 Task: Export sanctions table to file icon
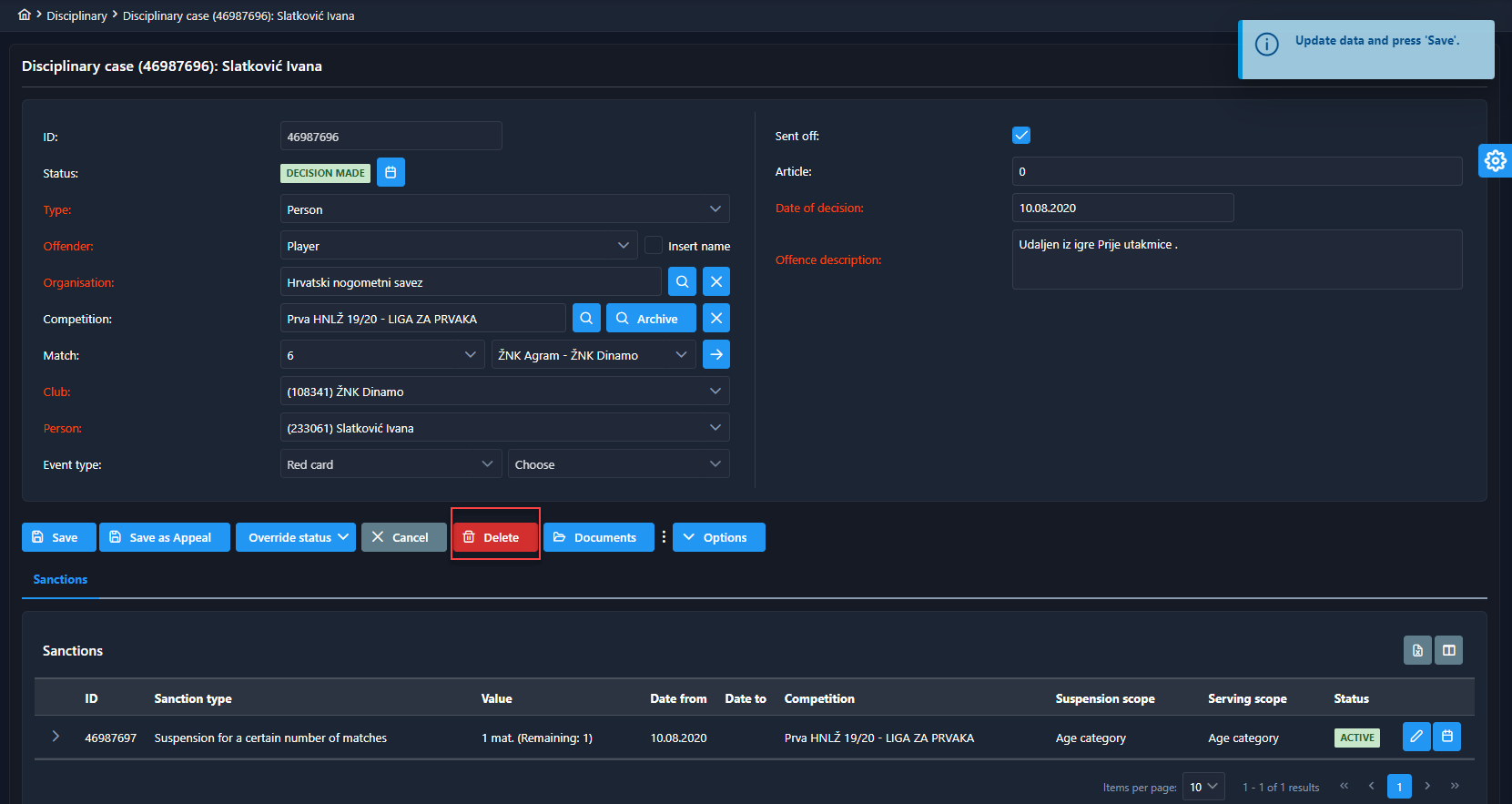1417,650
